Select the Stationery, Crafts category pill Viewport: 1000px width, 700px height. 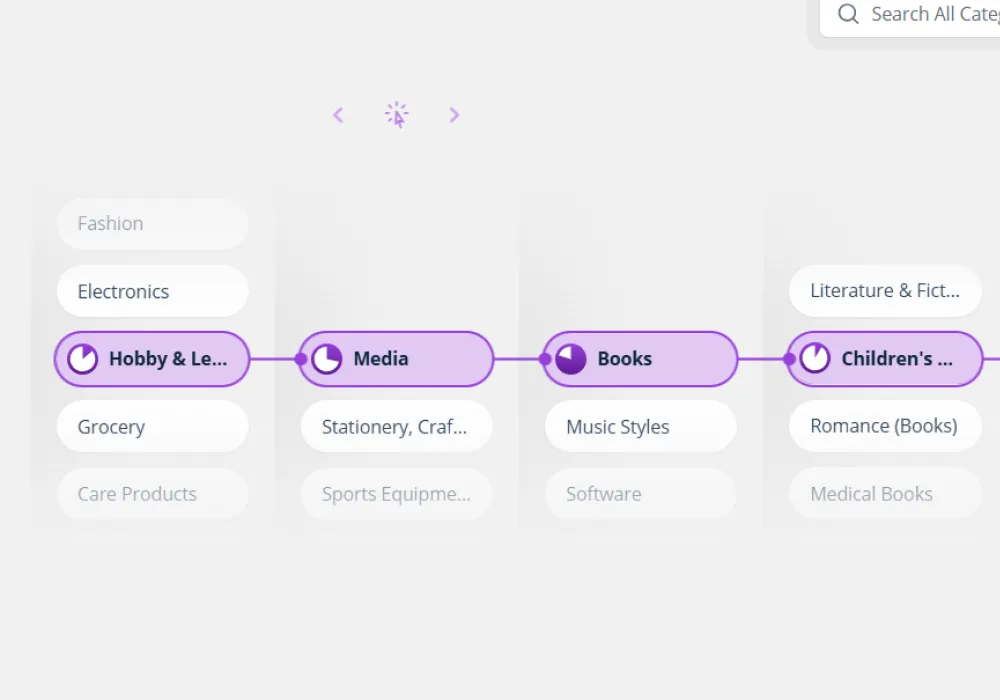[396, 427]
